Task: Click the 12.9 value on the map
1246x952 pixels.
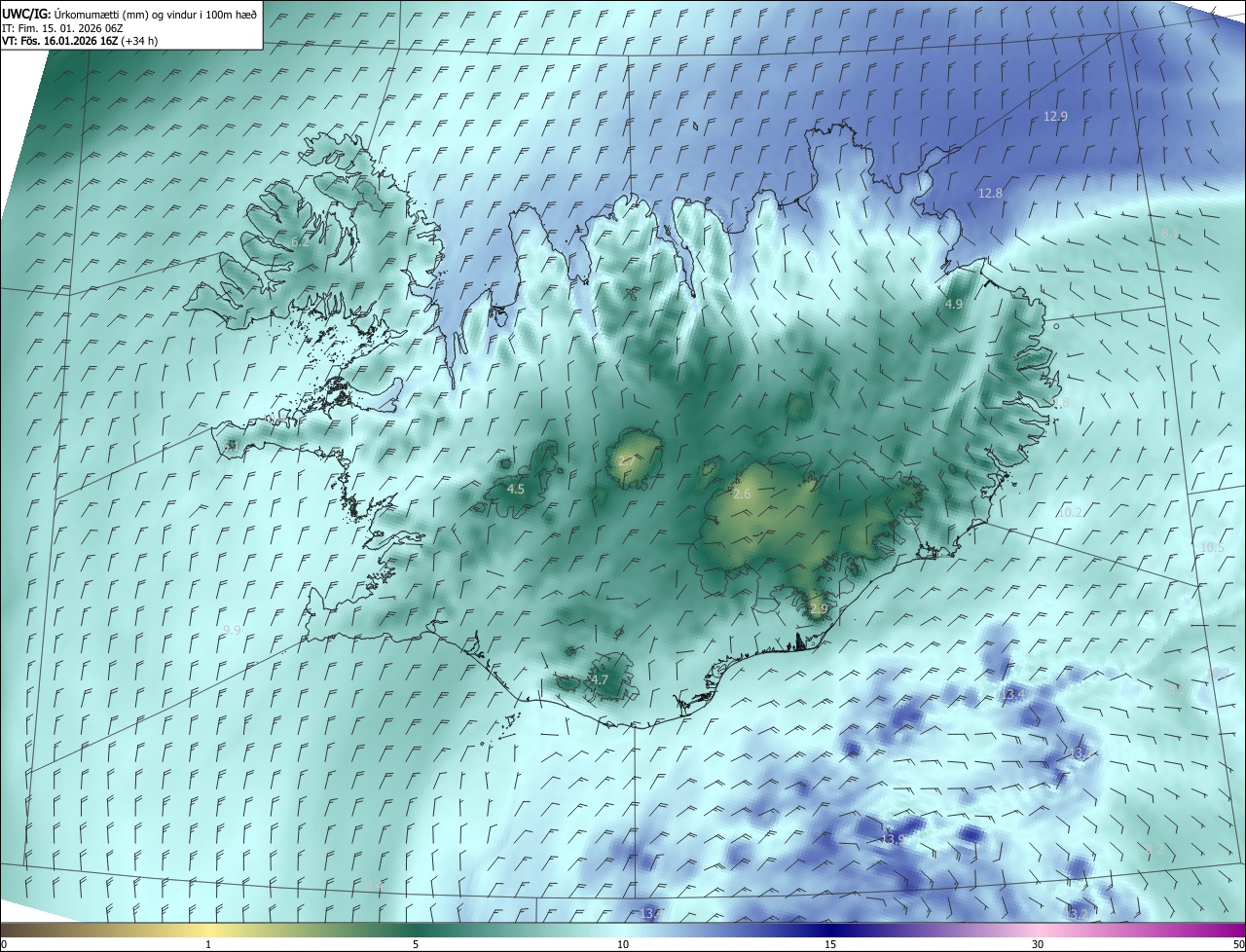Action: click(x=1055, y=116)
